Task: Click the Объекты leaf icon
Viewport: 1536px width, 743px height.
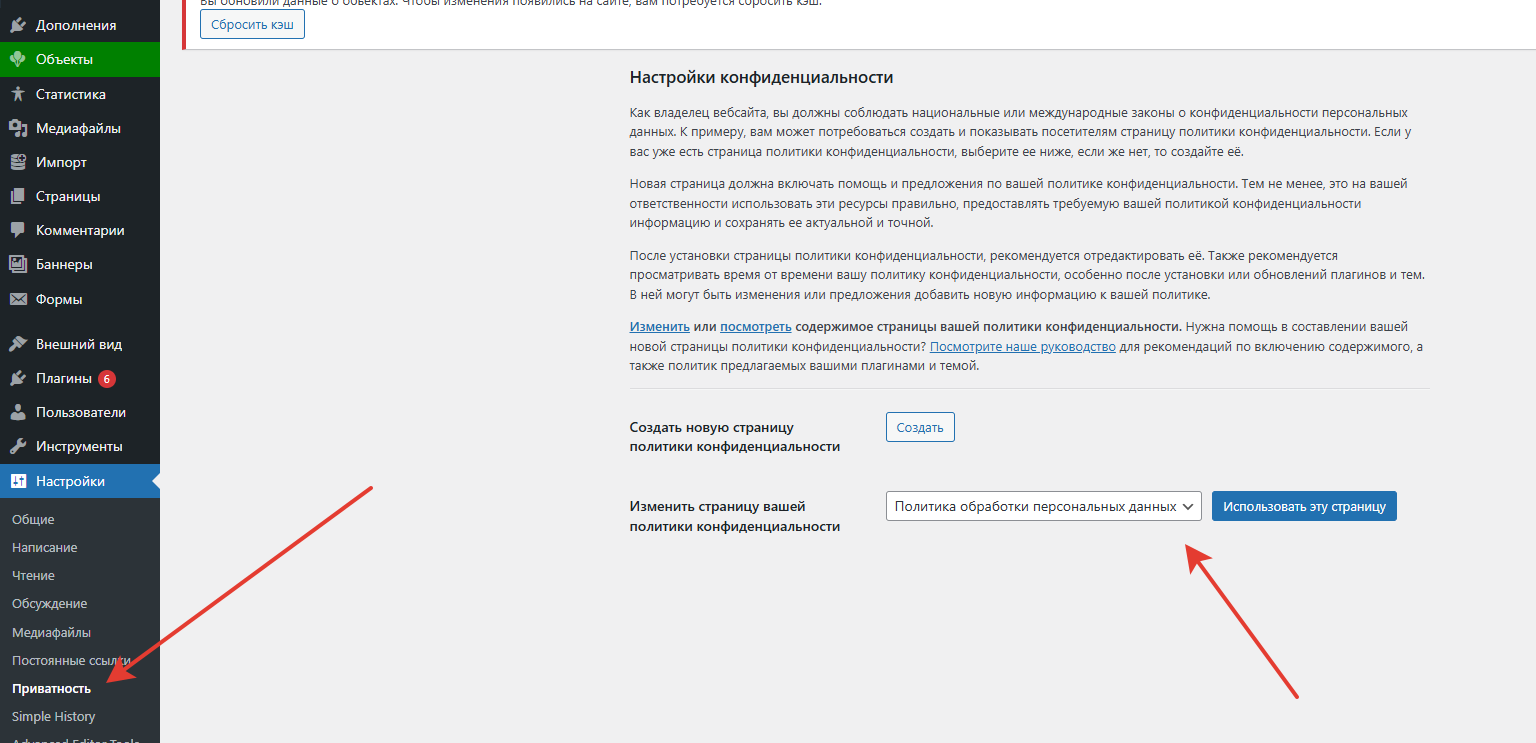Action: pos(18,59)
